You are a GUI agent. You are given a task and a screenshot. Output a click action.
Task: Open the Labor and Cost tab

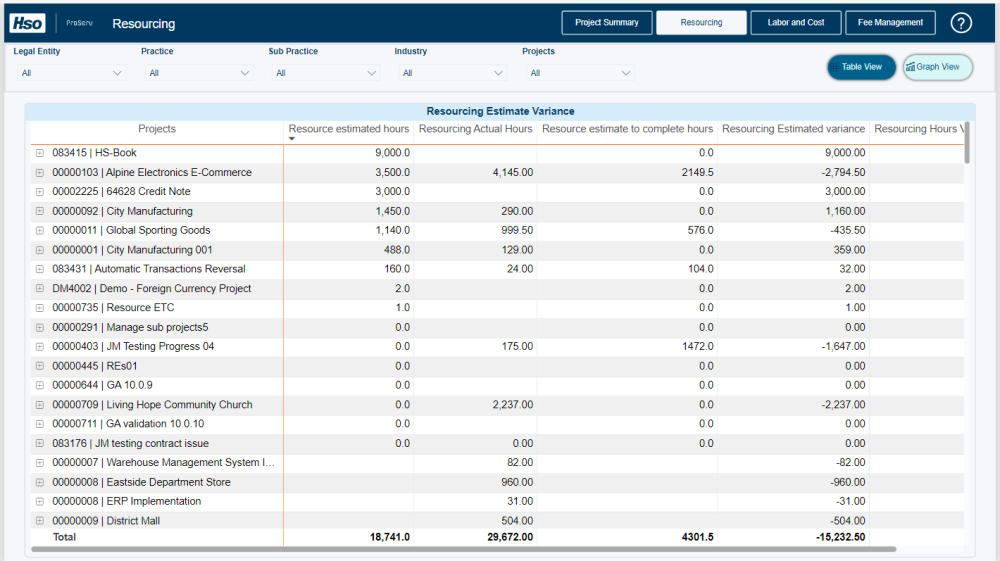point(796,23)
